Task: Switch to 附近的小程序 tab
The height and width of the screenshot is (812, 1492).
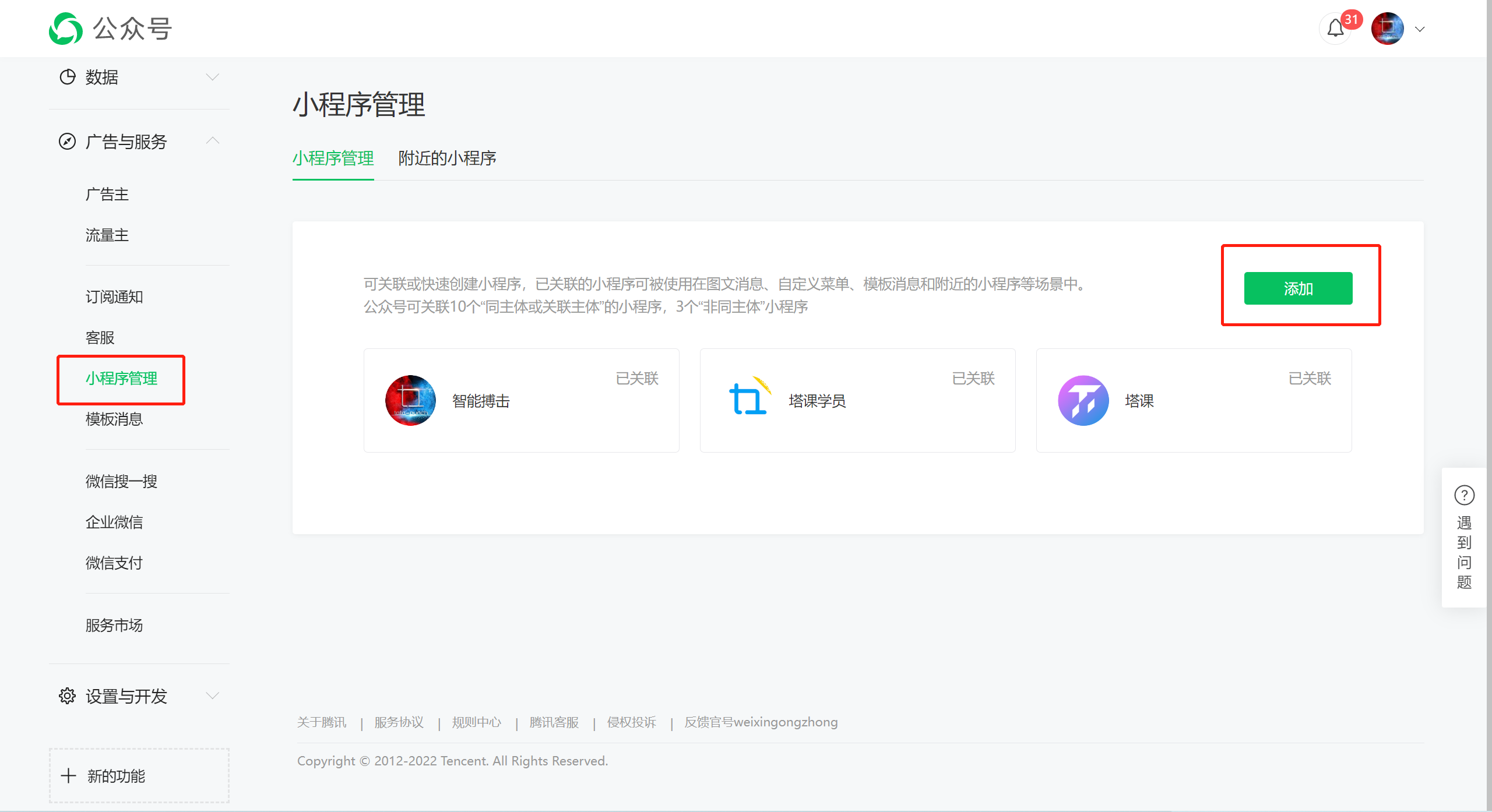Action: click(x=447, y=158)
